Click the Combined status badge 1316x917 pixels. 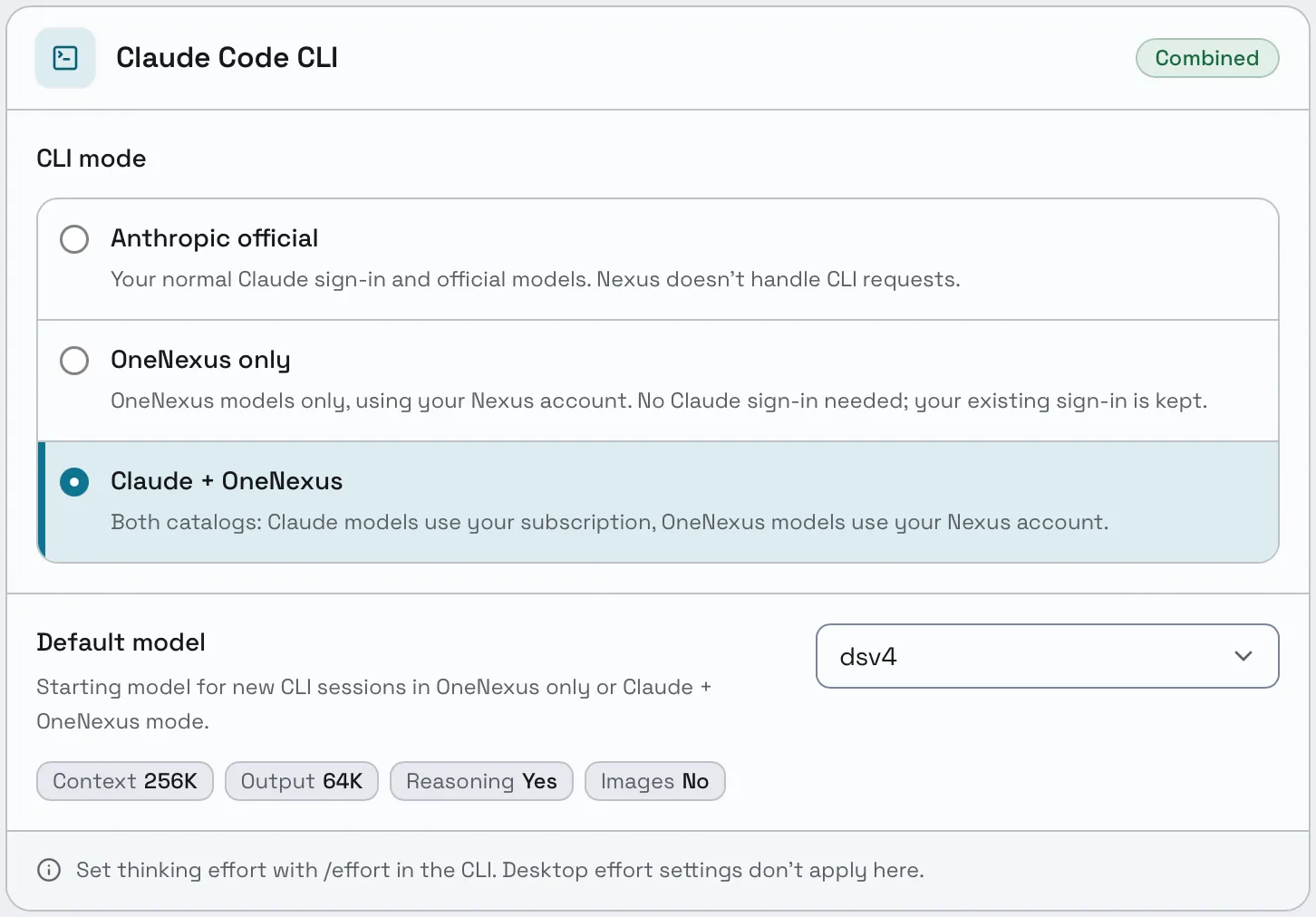pyautogui.click(x=1207, y=58)
